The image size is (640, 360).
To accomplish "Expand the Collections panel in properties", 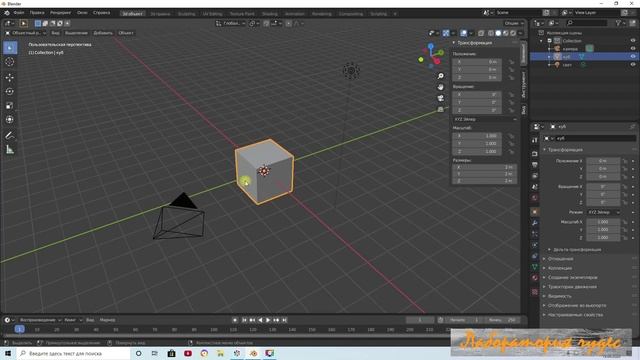I will click(x=559, y=268).
